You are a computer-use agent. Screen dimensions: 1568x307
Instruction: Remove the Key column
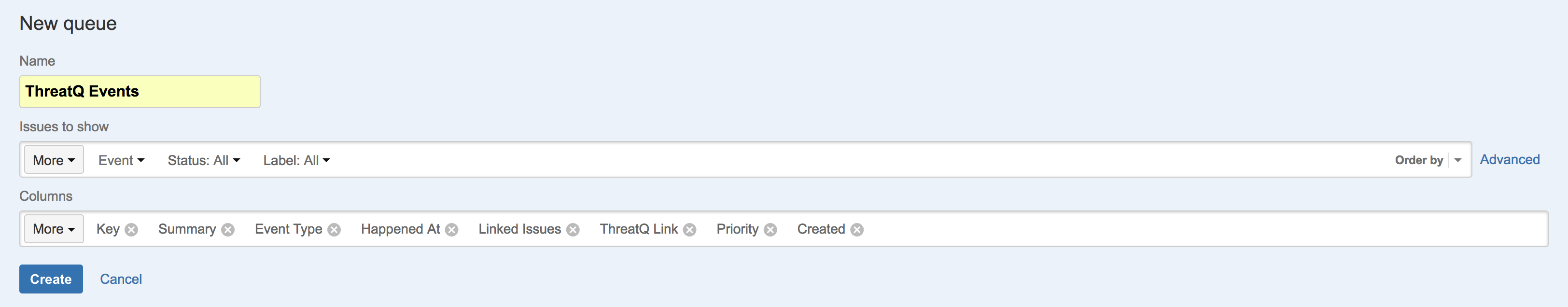(131, 230)
